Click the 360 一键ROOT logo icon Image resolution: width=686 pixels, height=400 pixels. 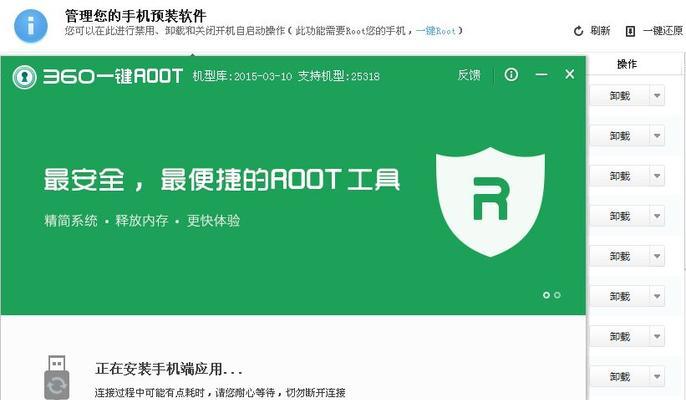click(24, 77)
